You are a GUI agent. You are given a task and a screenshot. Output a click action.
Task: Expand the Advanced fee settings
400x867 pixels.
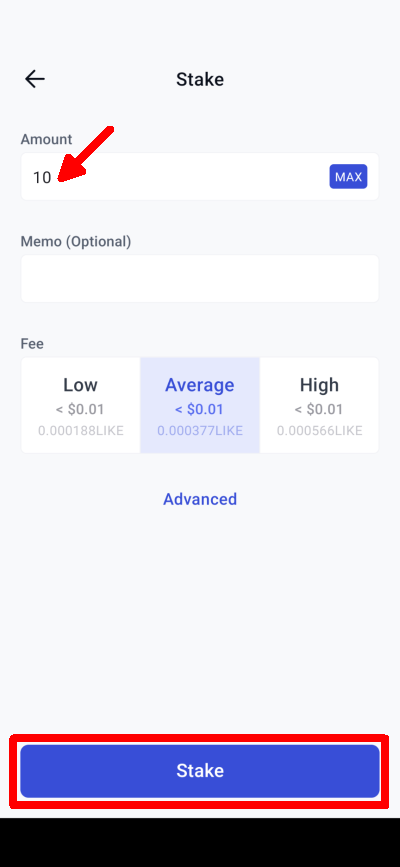click(200, 499)
